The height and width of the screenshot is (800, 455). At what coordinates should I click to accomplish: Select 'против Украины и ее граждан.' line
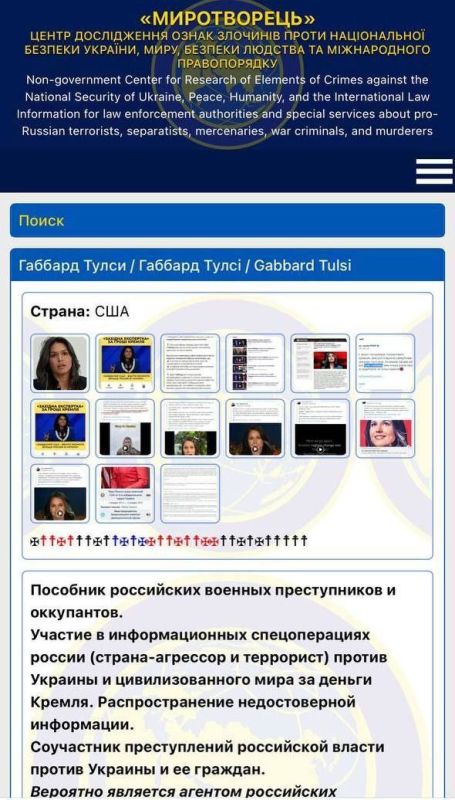(148, 769)
